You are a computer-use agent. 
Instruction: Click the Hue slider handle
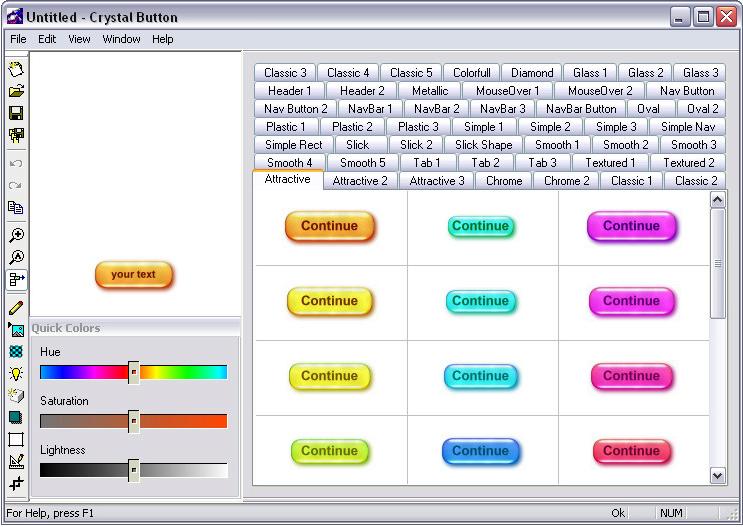click(133, 372)
